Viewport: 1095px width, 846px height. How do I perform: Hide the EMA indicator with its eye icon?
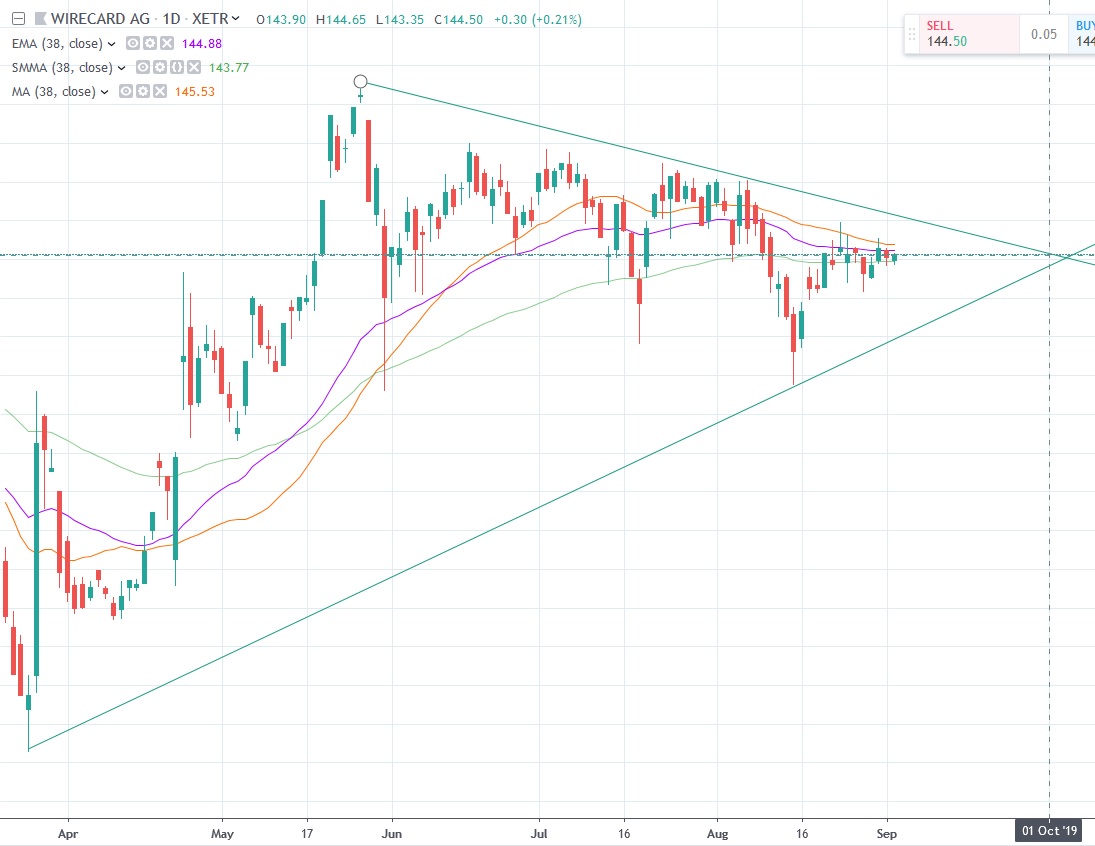pyautogui.click(x=132, y=43)
